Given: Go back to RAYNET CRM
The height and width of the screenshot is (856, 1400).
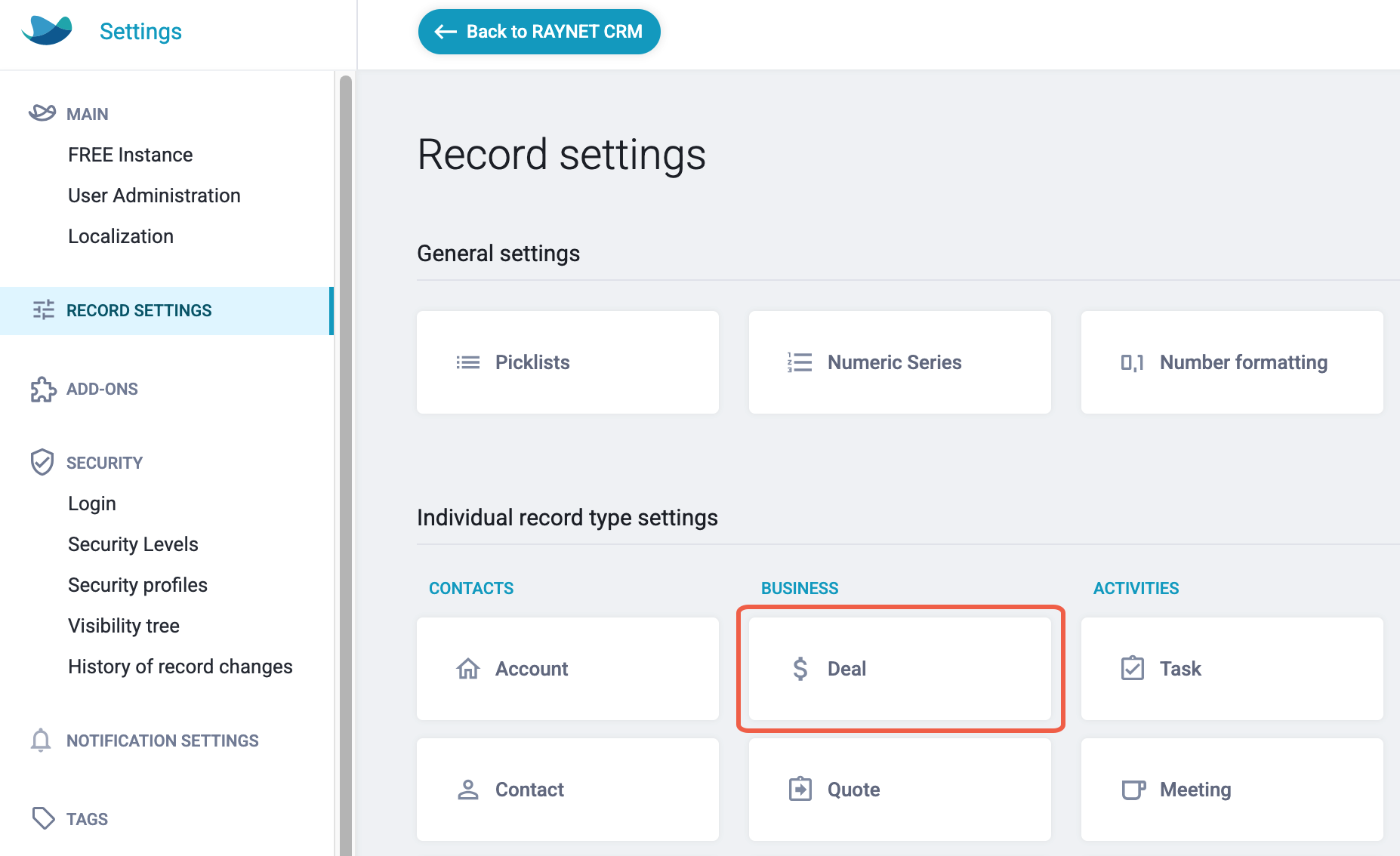Looking at the screenshot, I should pos(539,32).
